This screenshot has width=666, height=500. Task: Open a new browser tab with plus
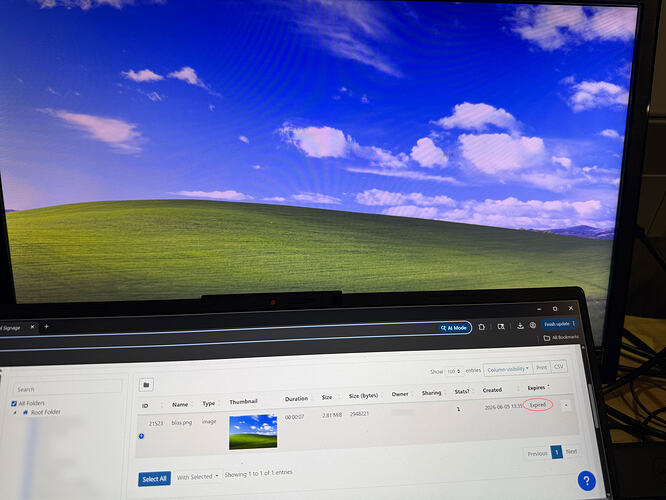(46, 326)
